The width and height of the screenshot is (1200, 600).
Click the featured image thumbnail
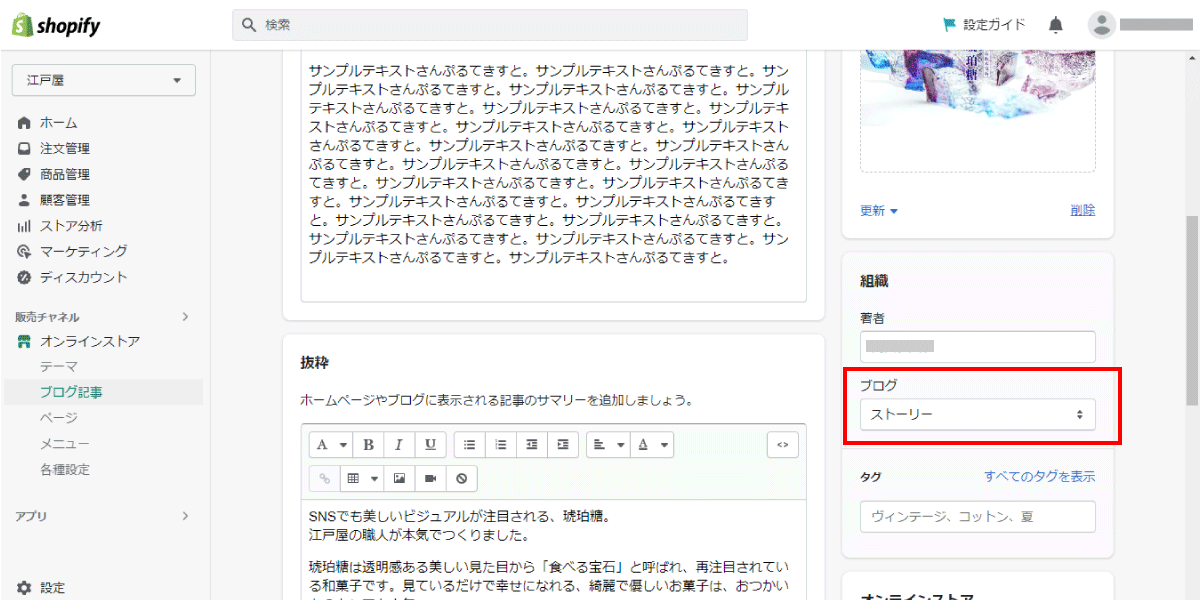978,109
